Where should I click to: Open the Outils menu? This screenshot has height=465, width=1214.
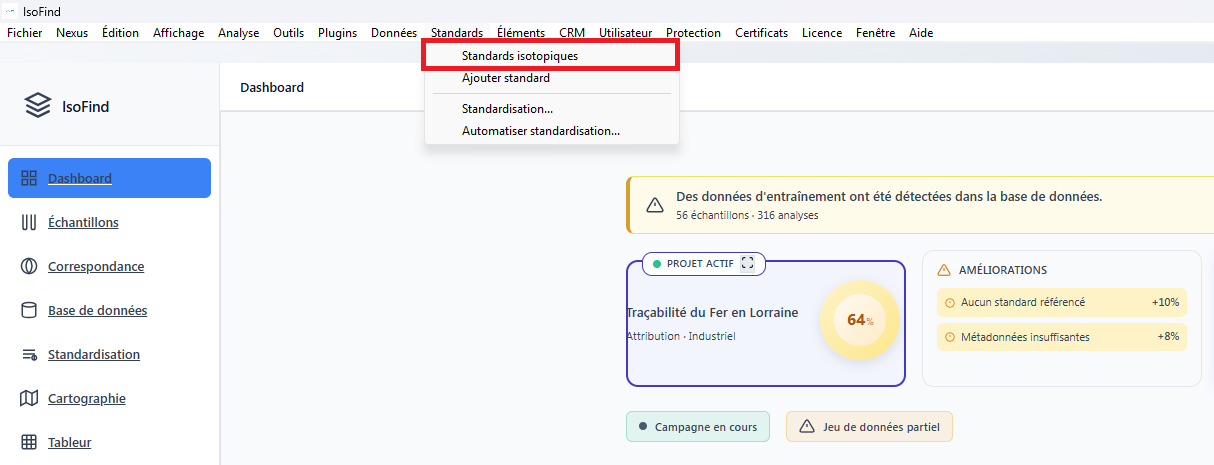tap(289, 33)
